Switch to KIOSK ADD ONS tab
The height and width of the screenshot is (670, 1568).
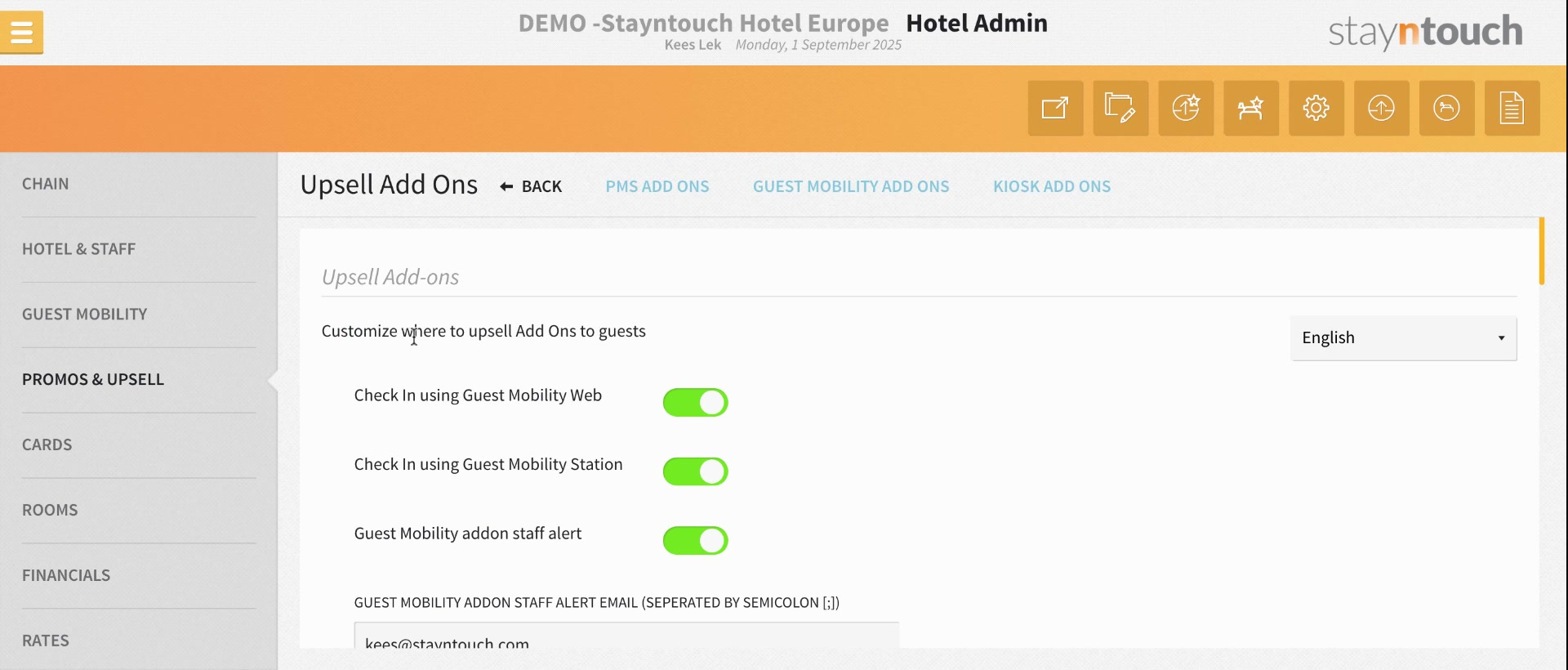1052,186
